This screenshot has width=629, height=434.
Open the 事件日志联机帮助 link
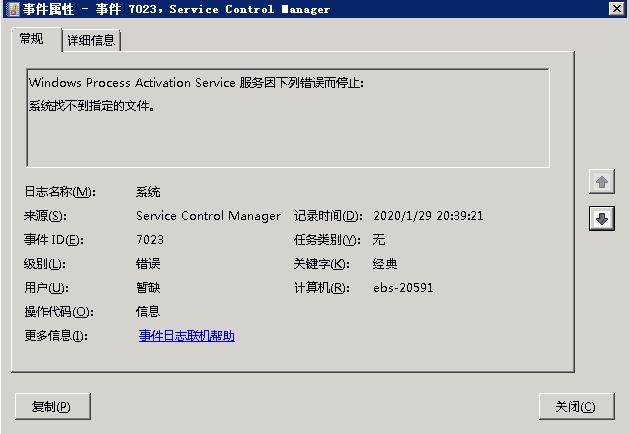click(186, 336)
